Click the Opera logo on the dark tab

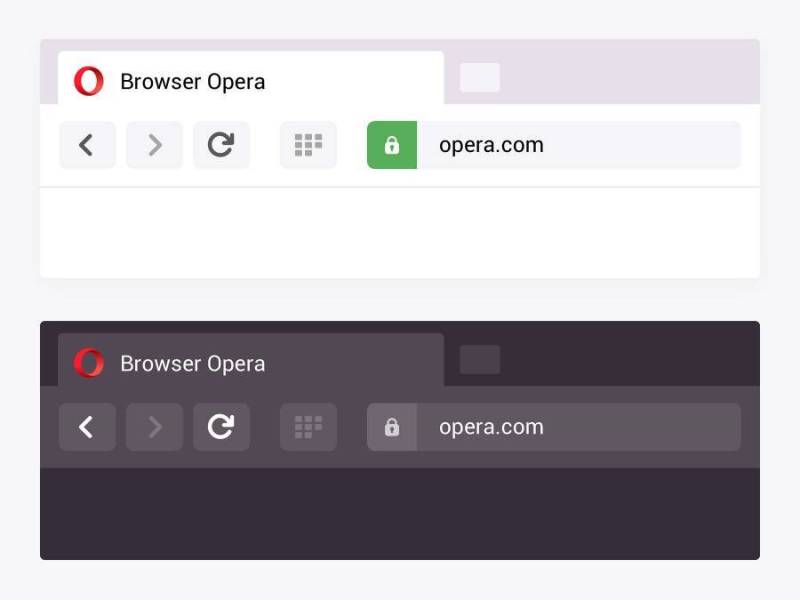click(x=89, y=363)
